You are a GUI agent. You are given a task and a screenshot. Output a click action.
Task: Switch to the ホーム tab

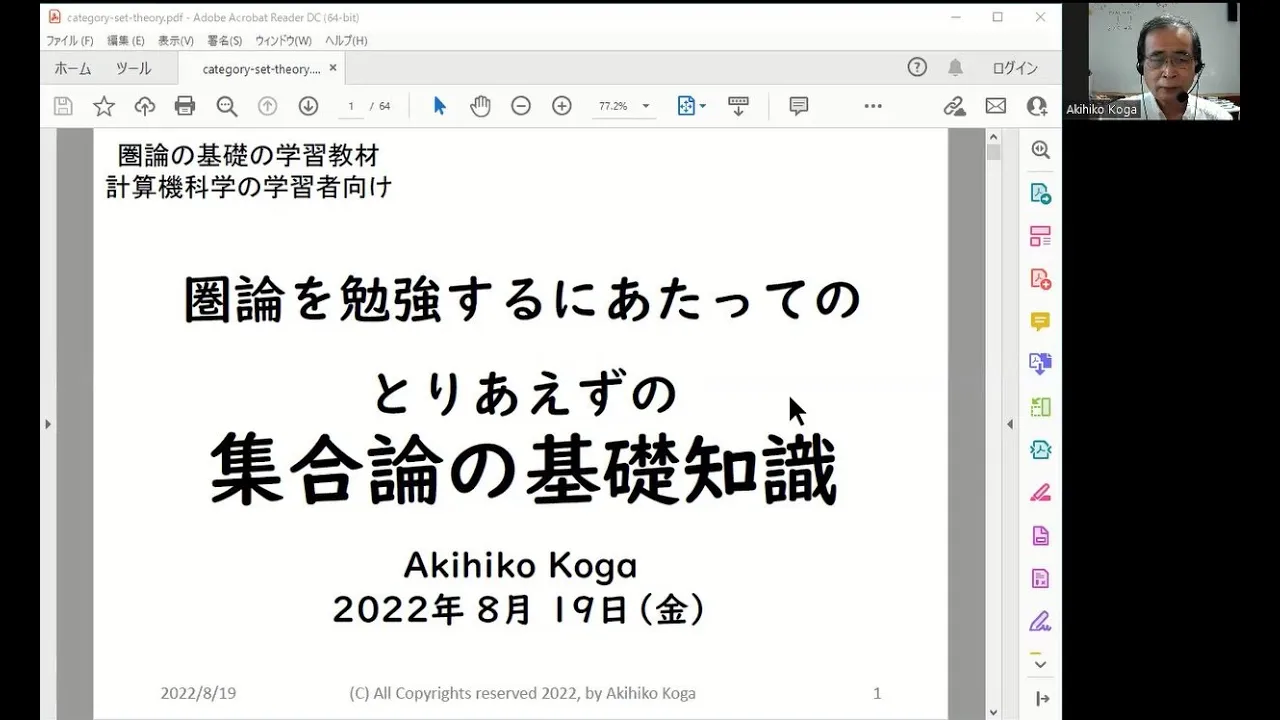(x=73, y=68)
